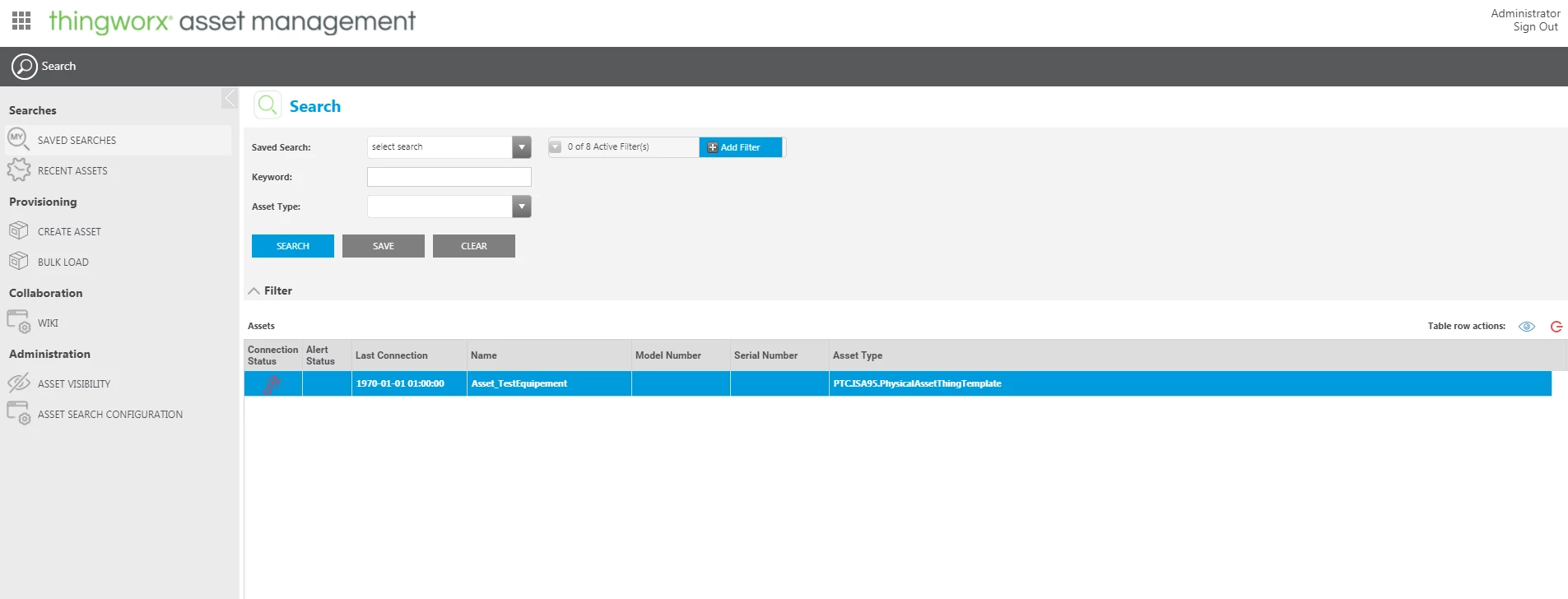The image size is (1568, 599).
Task: Click the Saved Searches icon
Action: [18, 140]
